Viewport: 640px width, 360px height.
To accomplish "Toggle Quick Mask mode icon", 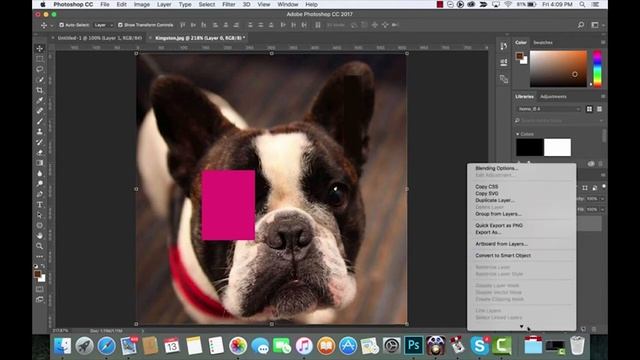I will 40,289.
